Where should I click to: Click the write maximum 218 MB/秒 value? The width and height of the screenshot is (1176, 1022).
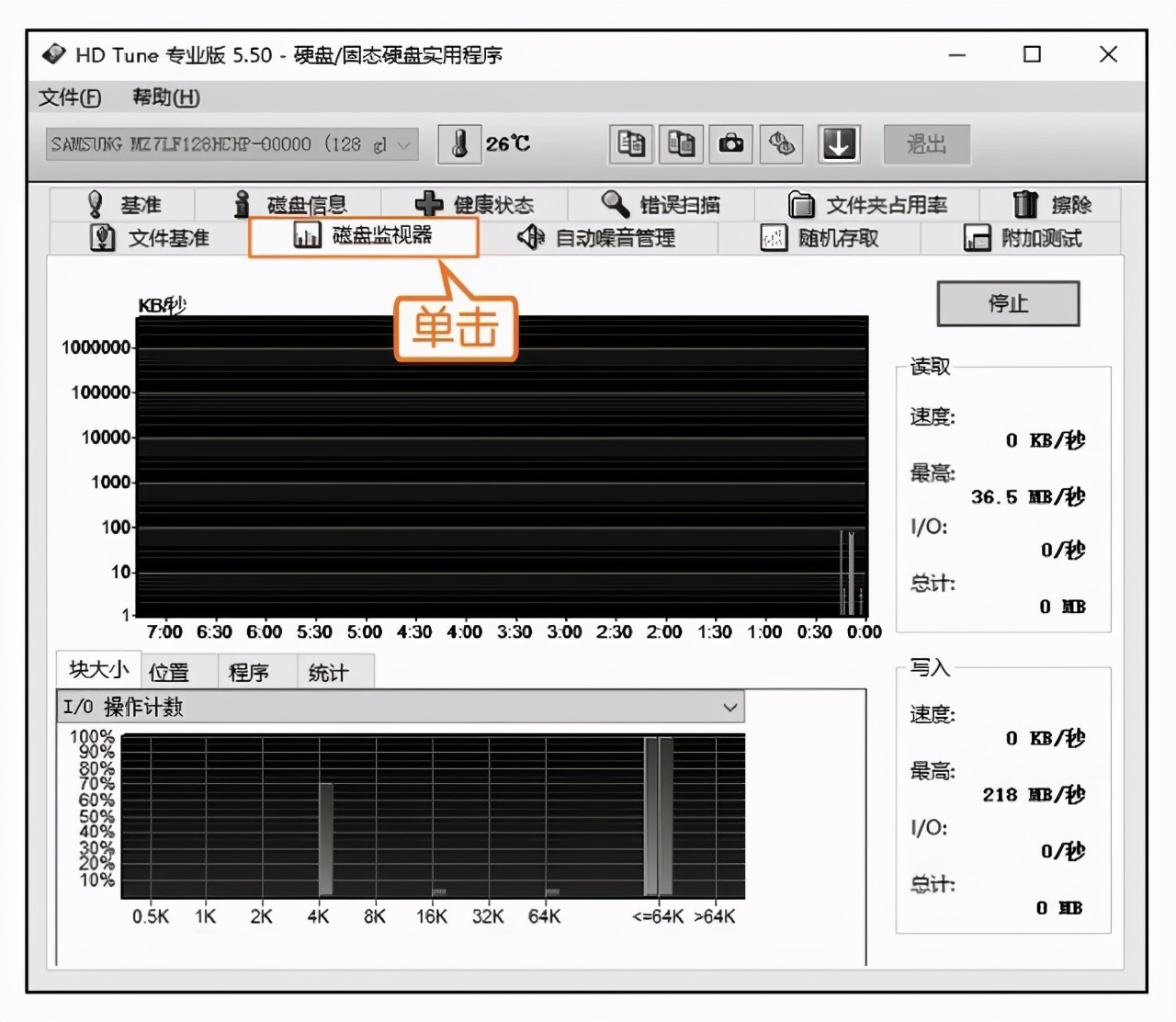click(1034, 795)
